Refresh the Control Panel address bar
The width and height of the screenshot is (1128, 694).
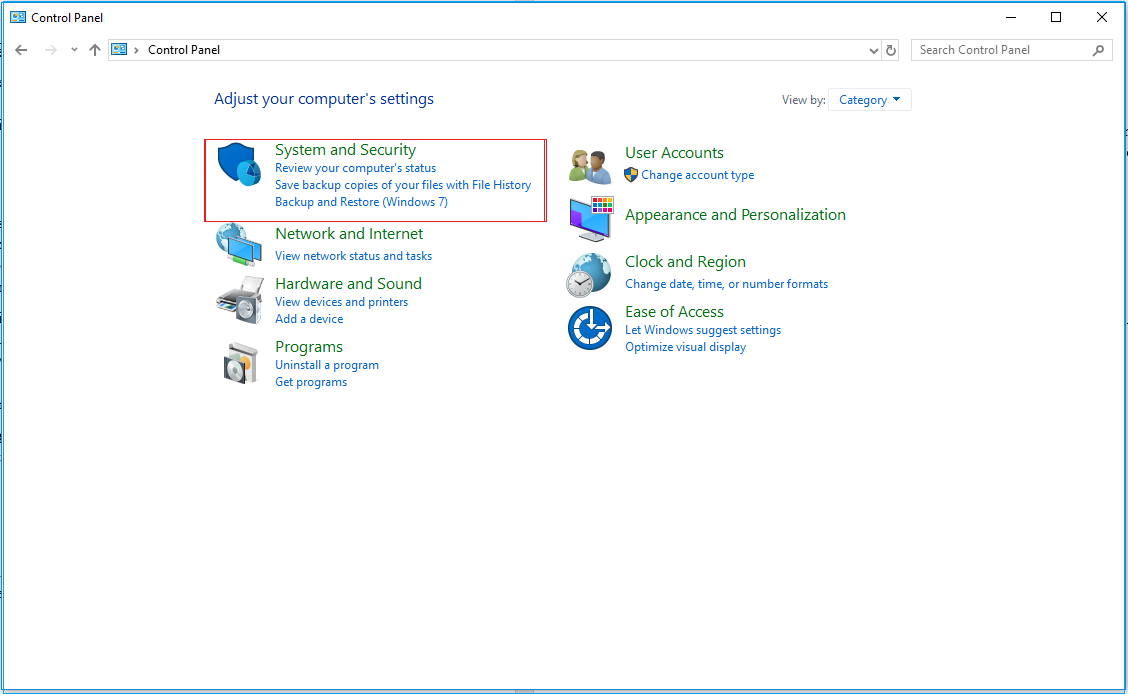(891, 50)
